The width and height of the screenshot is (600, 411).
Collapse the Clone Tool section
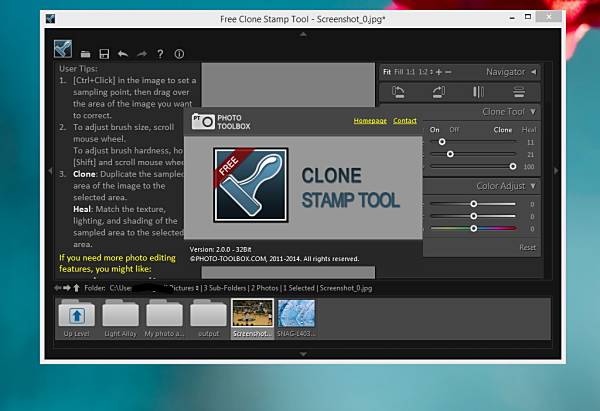[x=533, y=112]
